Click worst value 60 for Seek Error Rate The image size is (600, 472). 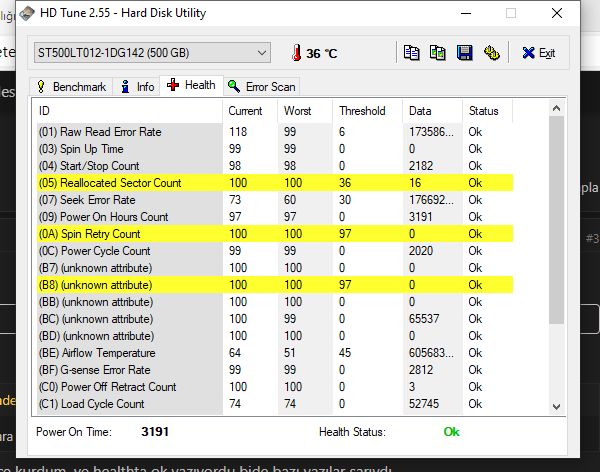pyautogui.click(x=290, y=200)
